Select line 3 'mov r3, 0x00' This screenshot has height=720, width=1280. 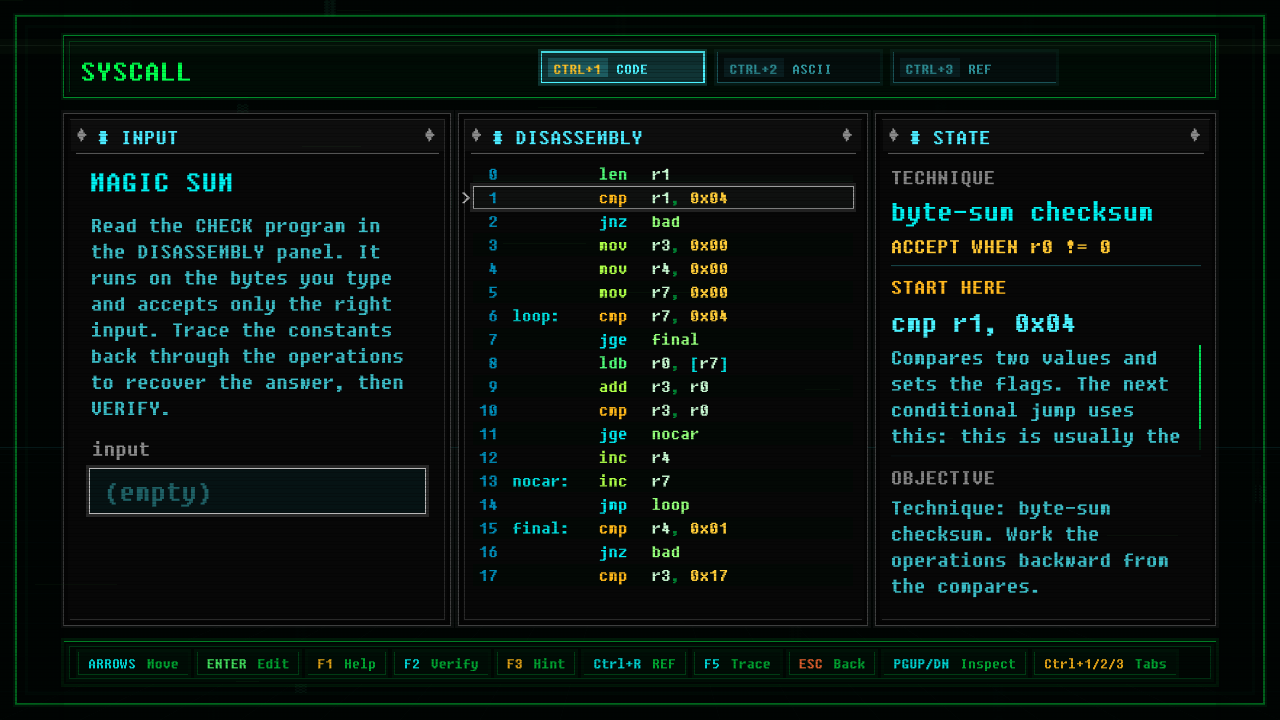tap(663, 245)
